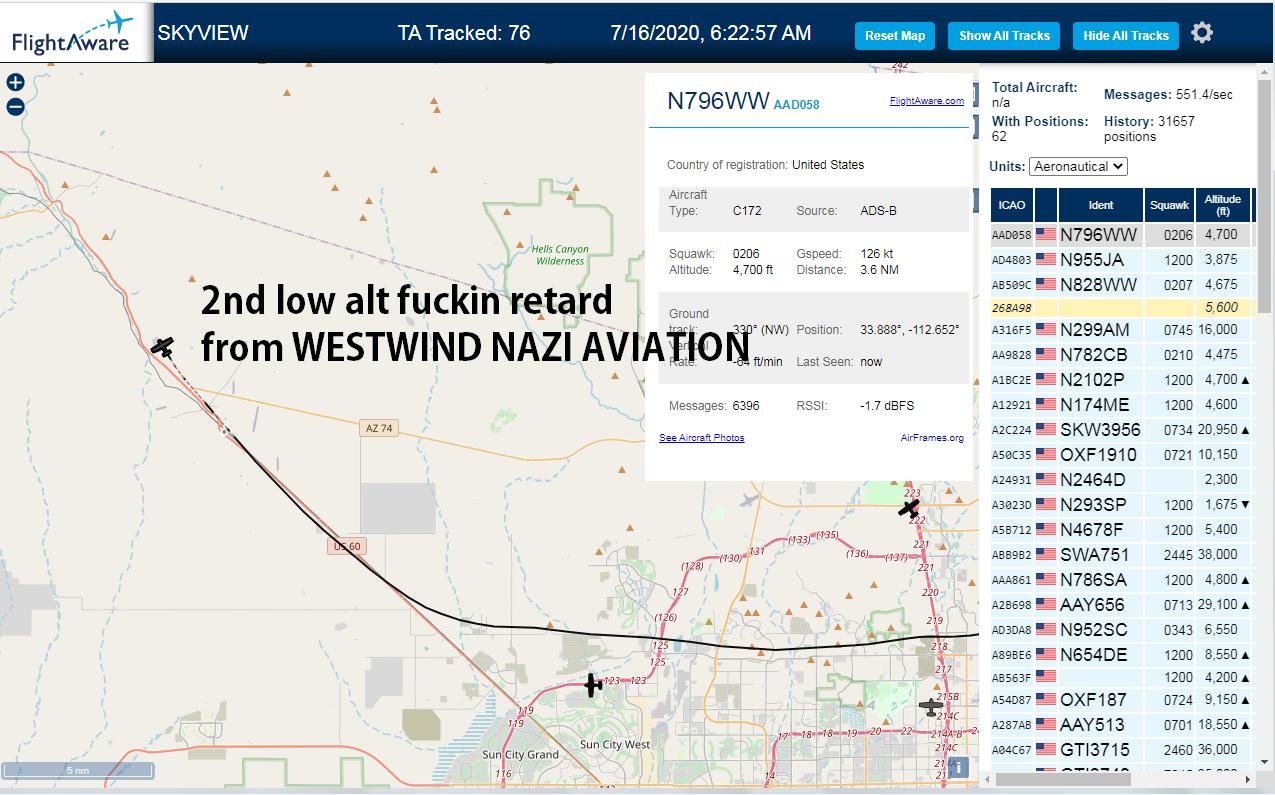Select the N952SC row
Image resolution: width=1275 pixels, height=795 pixels.
point(1121,629)
